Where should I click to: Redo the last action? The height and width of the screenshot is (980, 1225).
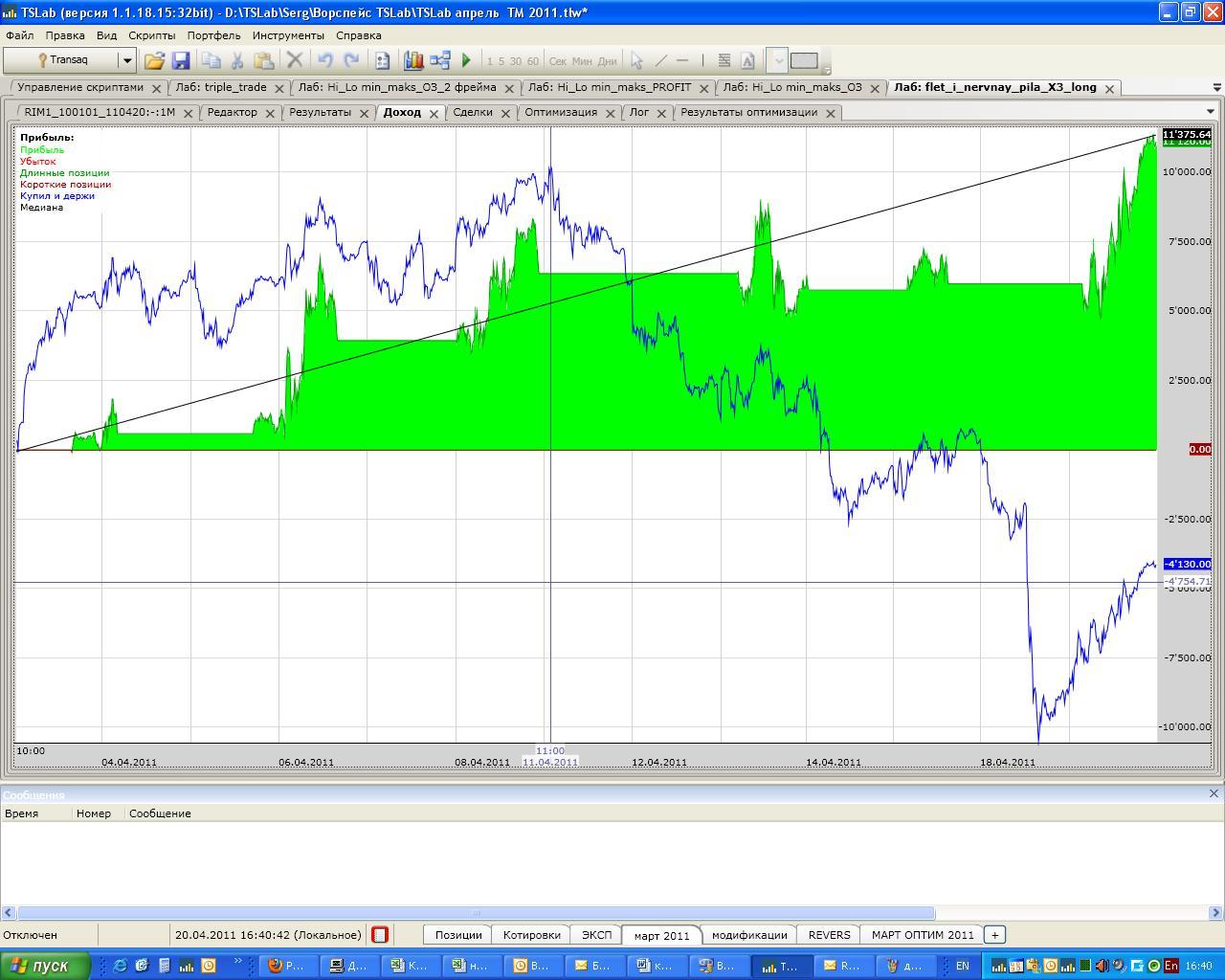click(351, 60)
